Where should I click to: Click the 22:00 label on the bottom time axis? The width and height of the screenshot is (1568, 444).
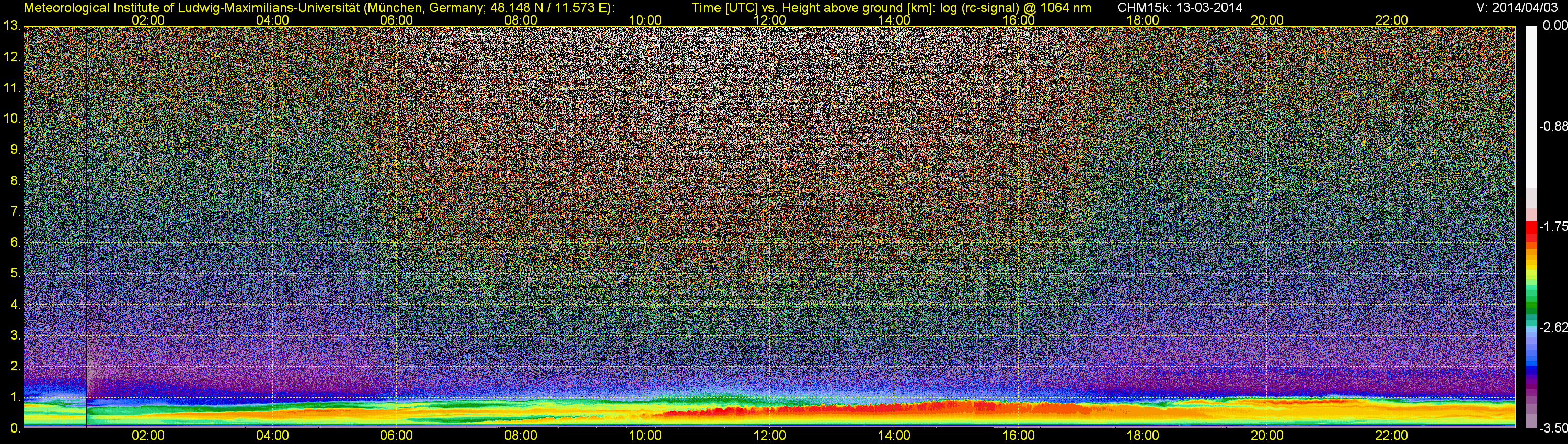[x=1391, y=436]
